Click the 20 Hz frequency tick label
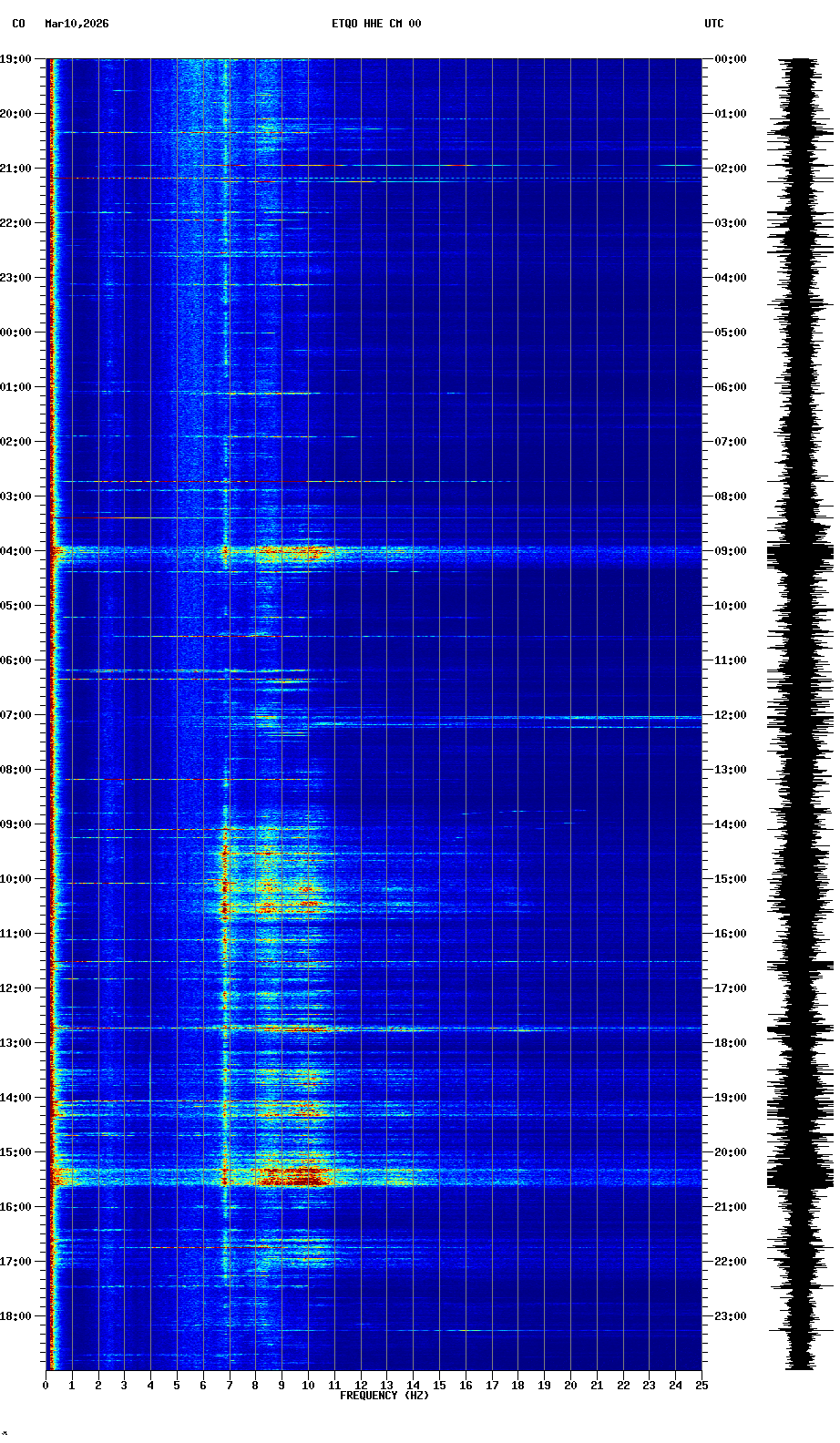The height and width of the screenshot is (1443, 840). (570, 1386)
